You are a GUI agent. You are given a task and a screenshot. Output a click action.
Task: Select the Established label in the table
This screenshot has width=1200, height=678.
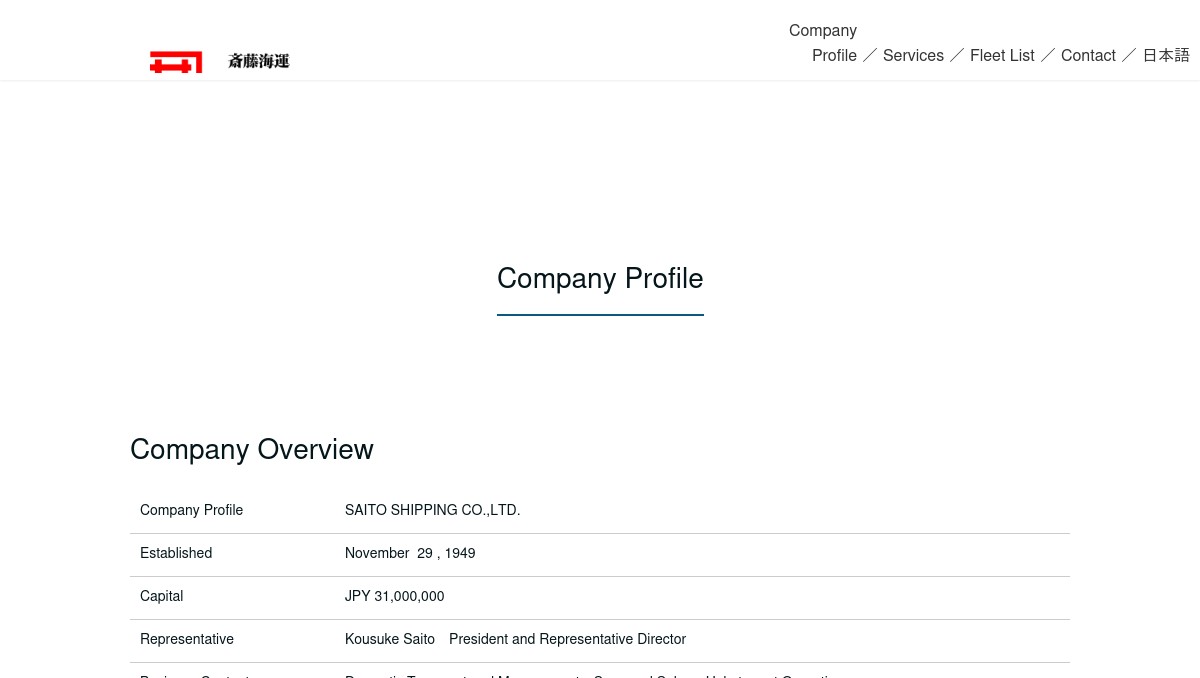176,553
